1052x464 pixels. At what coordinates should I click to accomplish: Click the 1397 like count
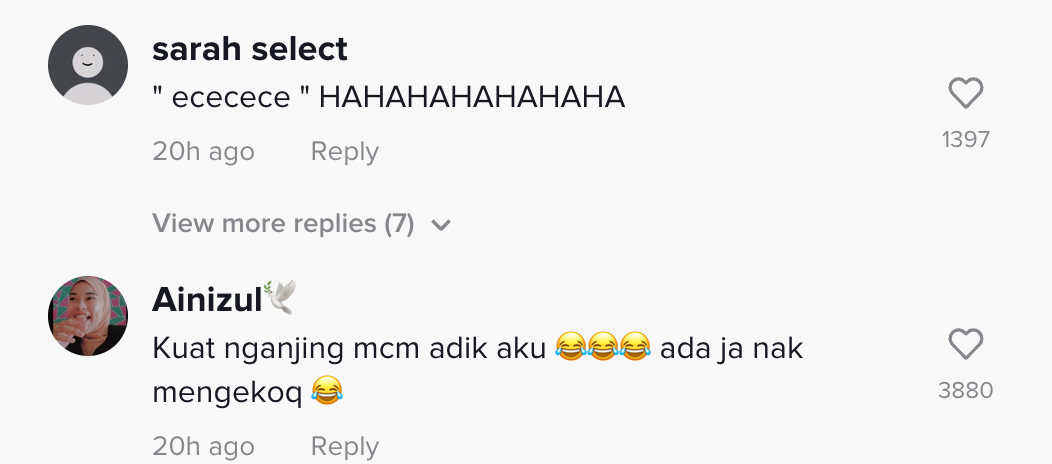(965, 139)
